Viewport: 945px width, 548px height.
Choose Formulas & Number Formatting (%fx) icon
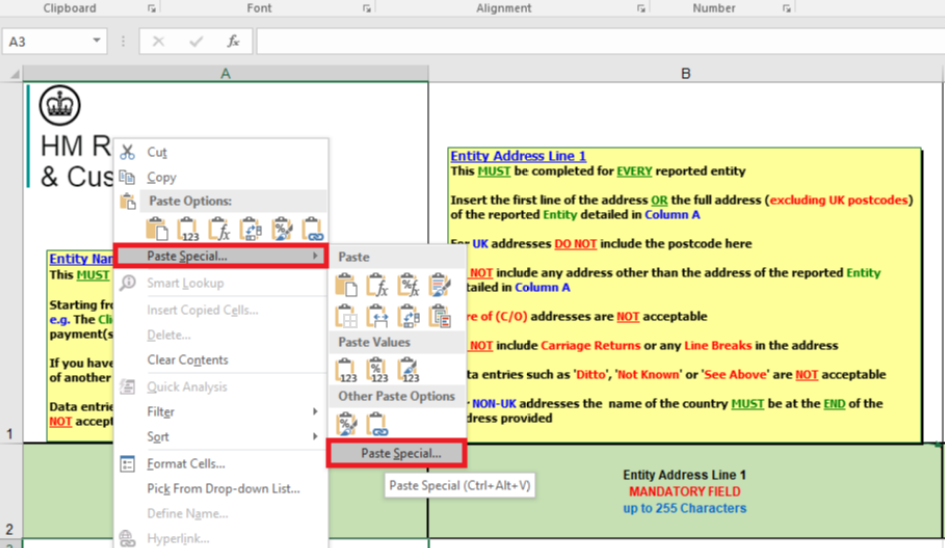(x=409, y=285)
